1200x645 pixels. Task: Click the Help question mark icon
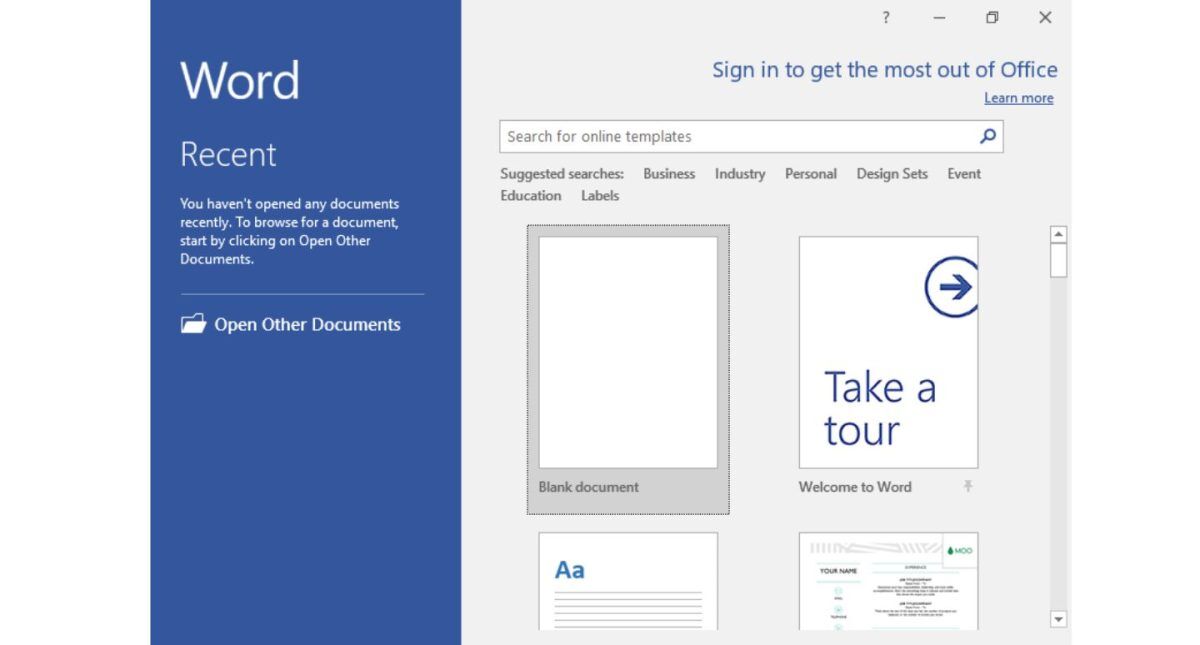click(x=885, y=18)
